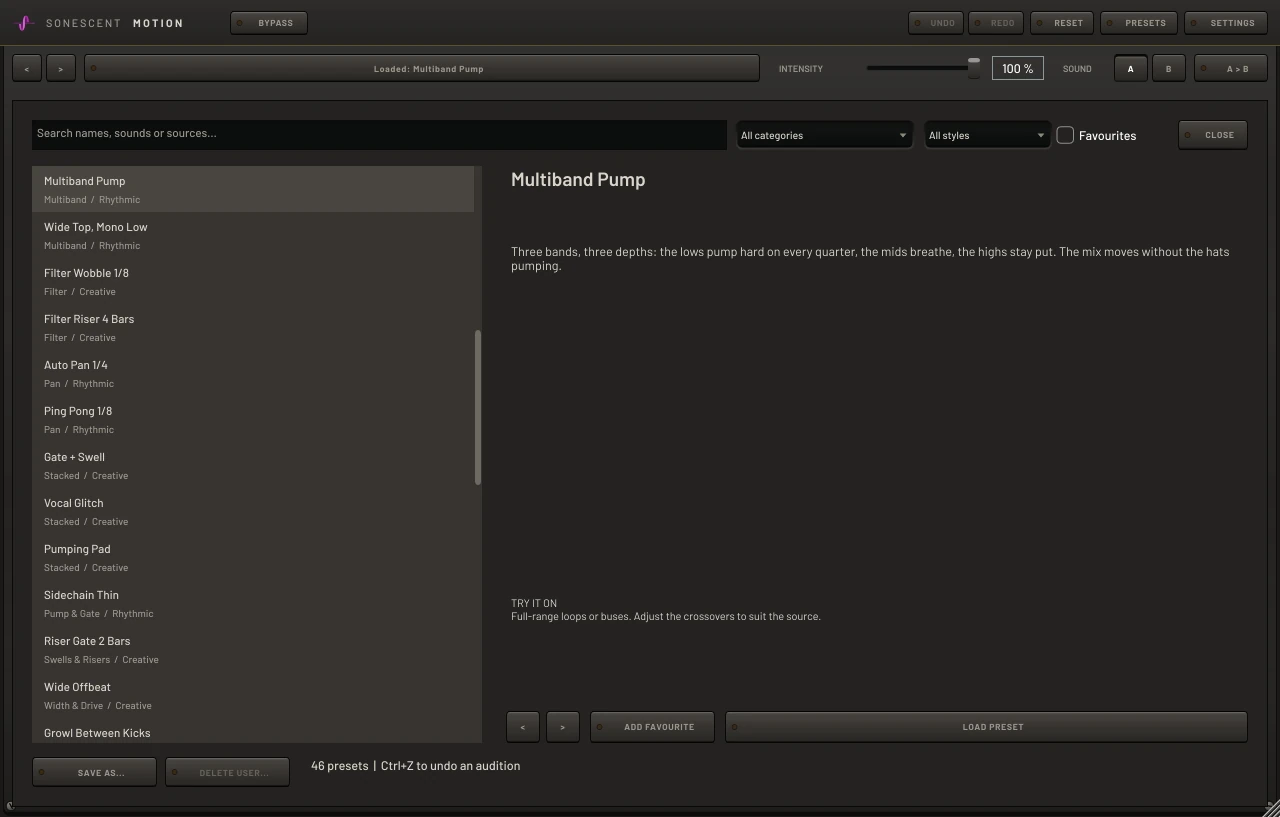Image resolution: width=1280 pixels, height=817 pixels.
Task: Select the Wide Top, Mono Low preset
Action: [253, 235]
